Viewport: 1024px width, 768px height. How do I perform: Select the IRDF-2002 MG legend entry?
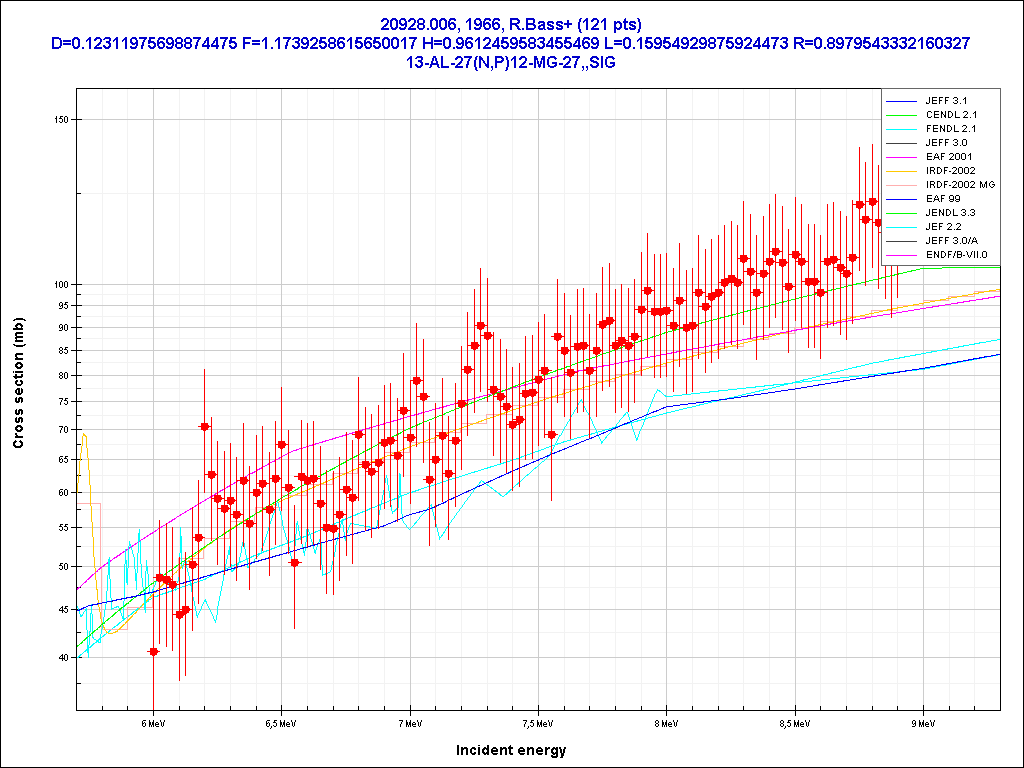coord(960,185)
